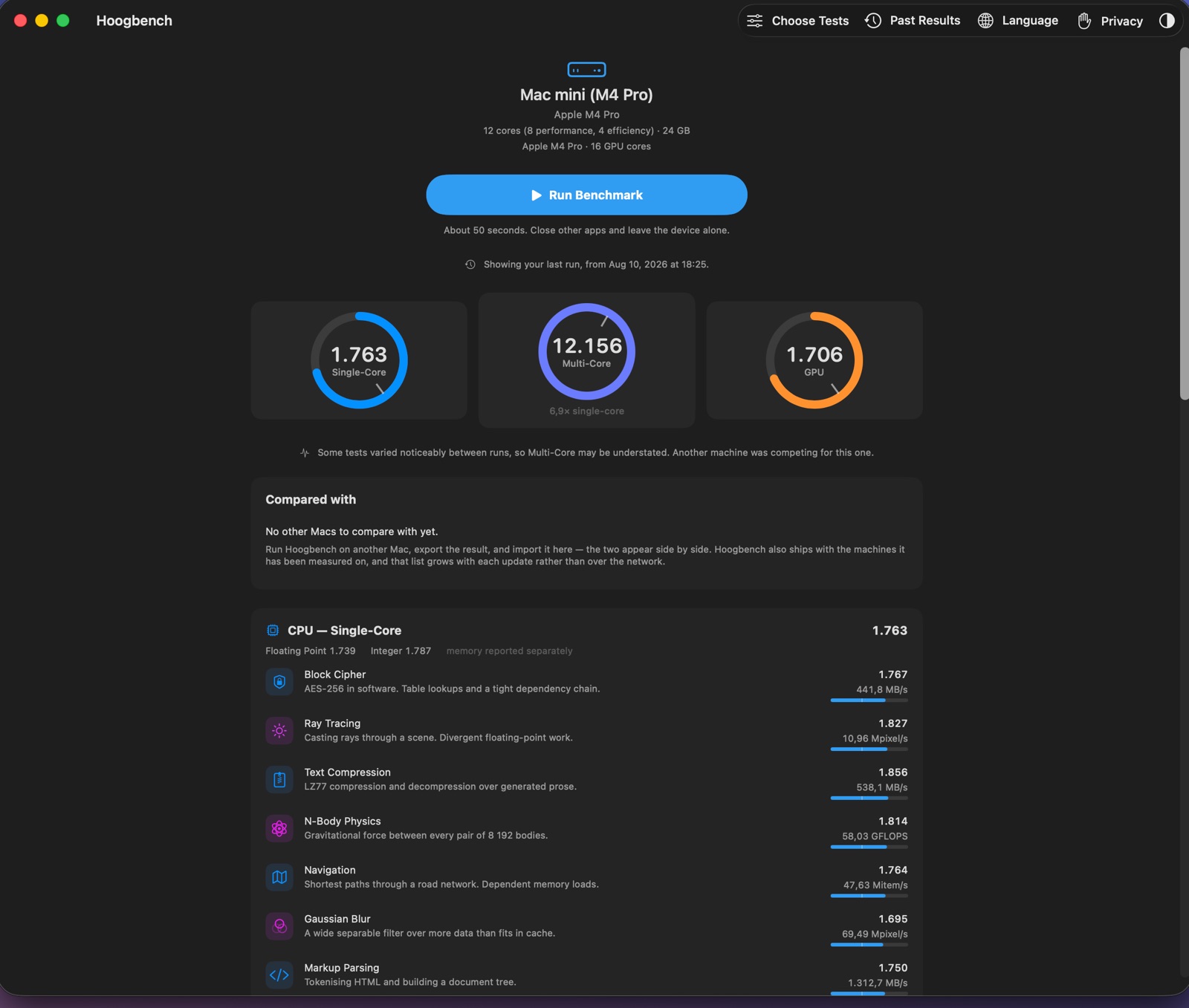Click the '10,96 Mpixel/s' throughput value
The width and height of the screenshot is (1189, 1008).
875,738
